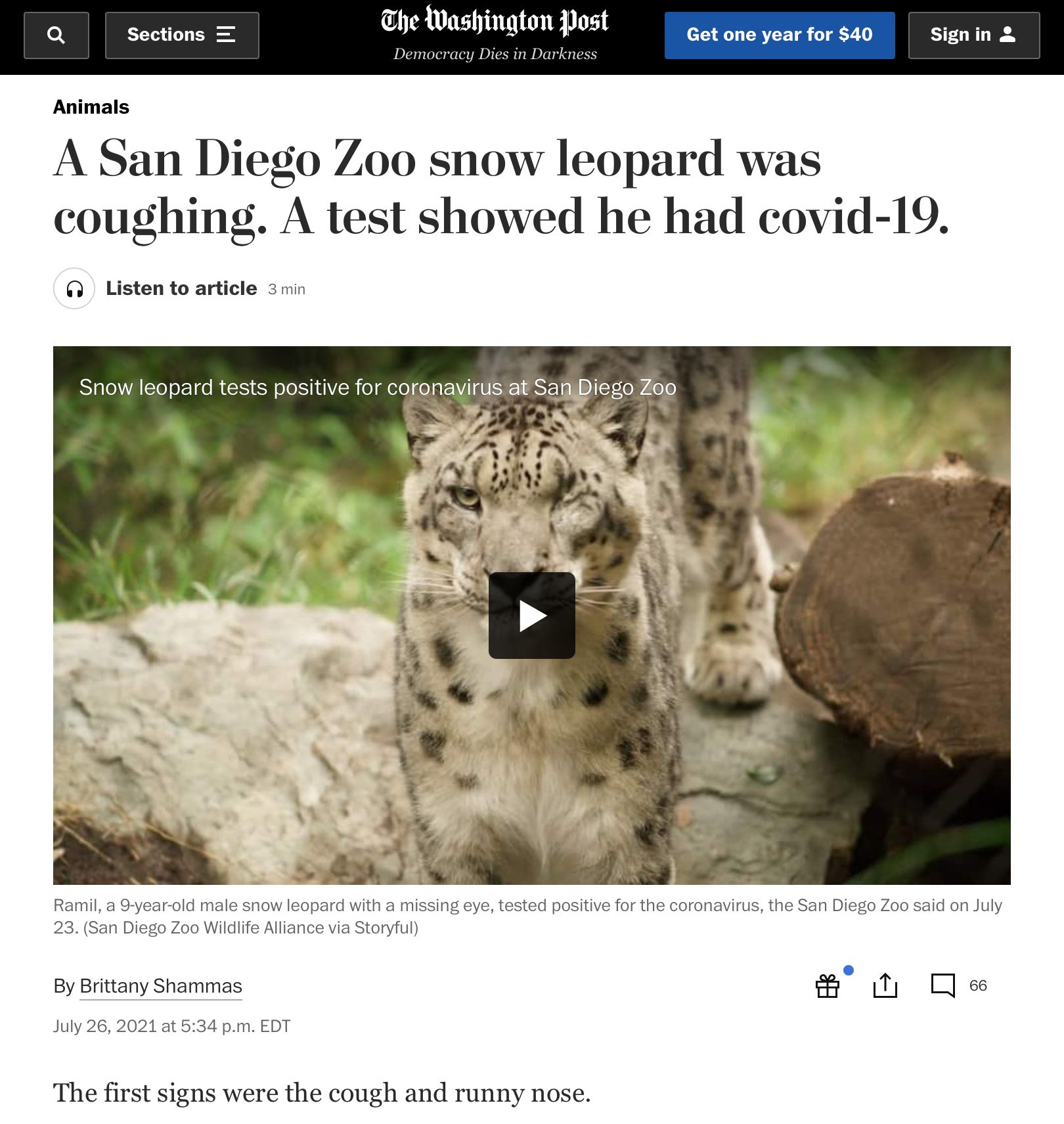Screen dimensions: 1064x1124
Task: Share the article via share icon
Action: [885, 985]
